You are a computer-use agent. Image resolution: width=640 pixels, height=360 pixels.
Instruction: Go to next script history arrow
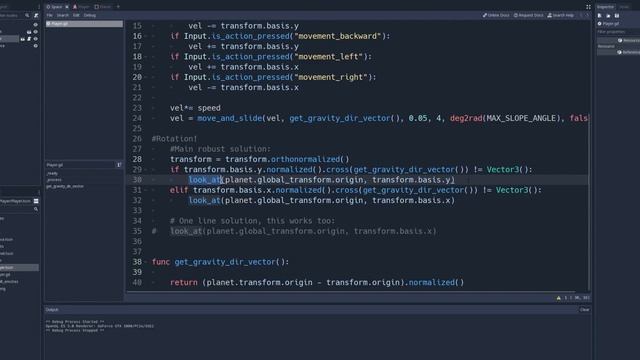point(587,15)
